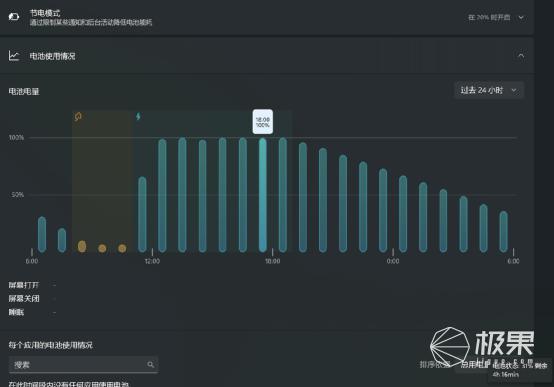The image size is (554, 387).
Task: Collapse the 电池使用情况 section
Action: 521,55
